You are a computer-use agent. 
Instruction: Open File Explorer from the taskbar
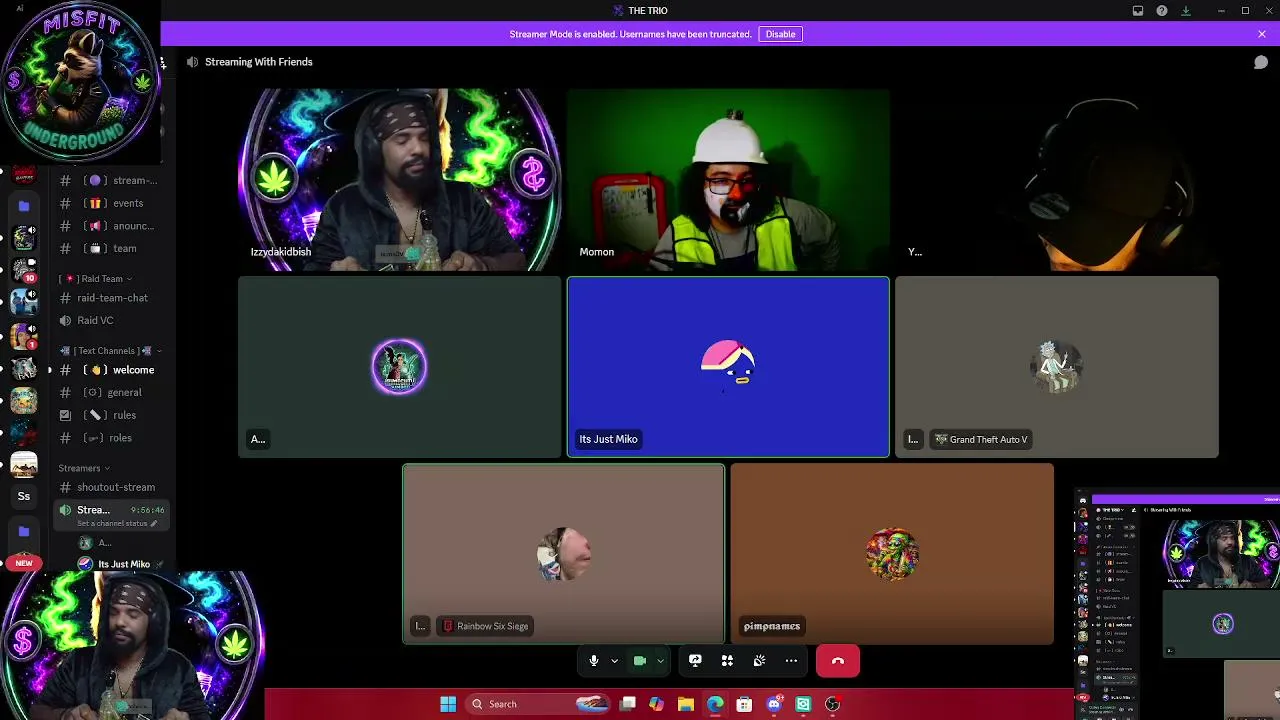click(685, 704)
